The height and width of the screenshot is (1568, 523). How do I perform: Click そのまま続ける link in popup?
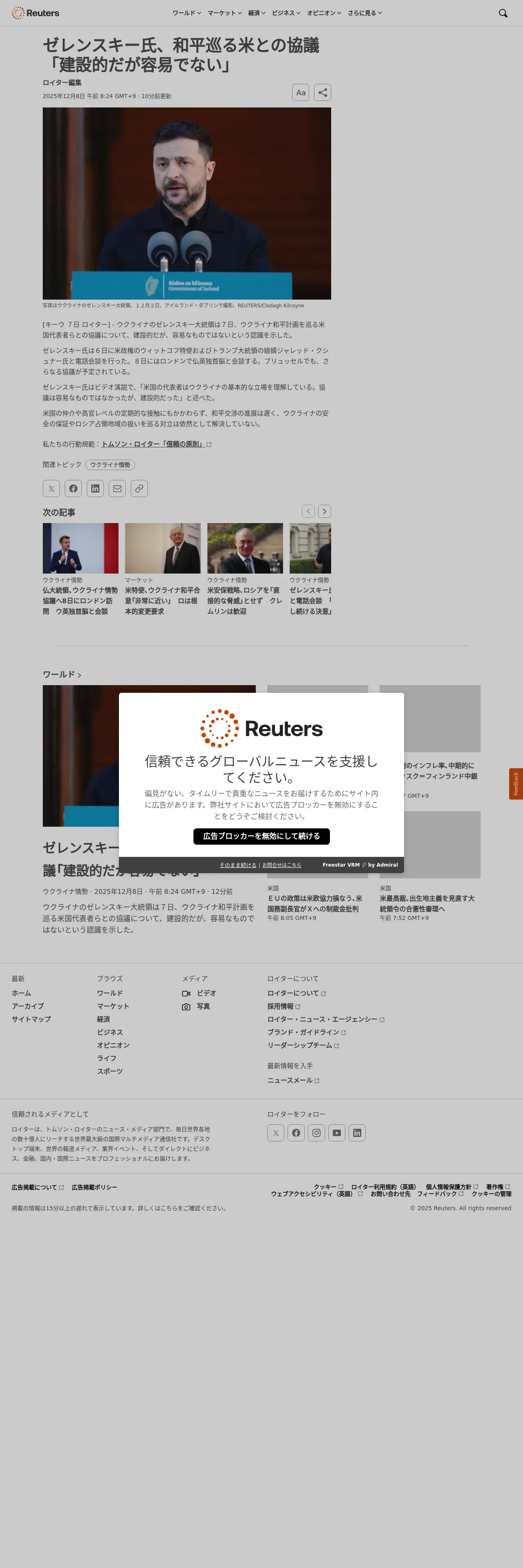238,865
